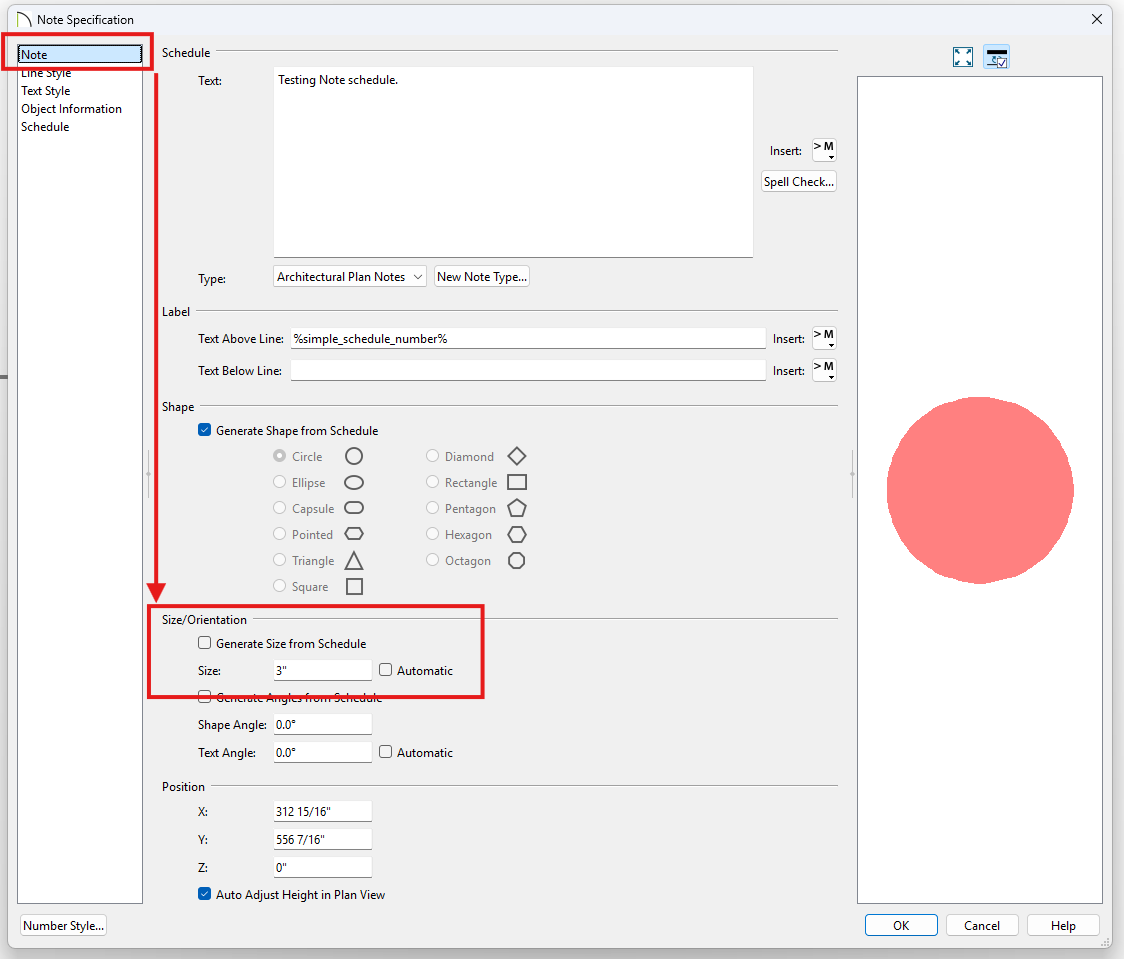This screenshot has height=959, width=1124.
Task: Click the Triangle shape icon
Action: tap(354, 560)
